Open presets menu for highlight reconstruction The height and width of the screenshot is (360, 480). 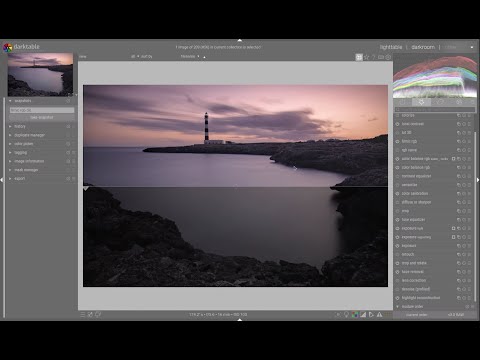469,298
